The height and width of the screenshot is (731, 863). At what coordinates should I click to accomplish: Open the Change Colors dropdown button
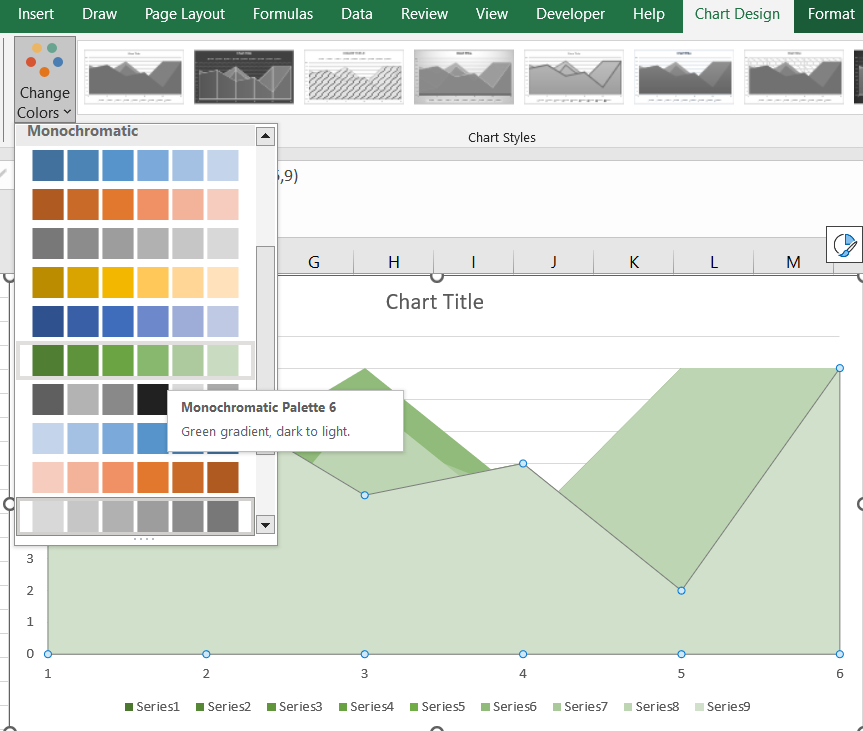coord(45,81)
